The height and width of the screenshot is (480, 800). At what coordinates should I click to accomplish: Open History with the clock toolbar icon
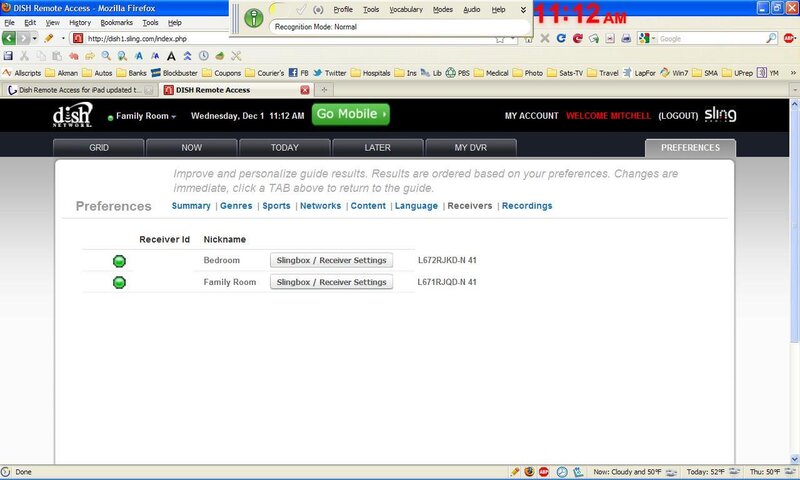pos(204,56)
